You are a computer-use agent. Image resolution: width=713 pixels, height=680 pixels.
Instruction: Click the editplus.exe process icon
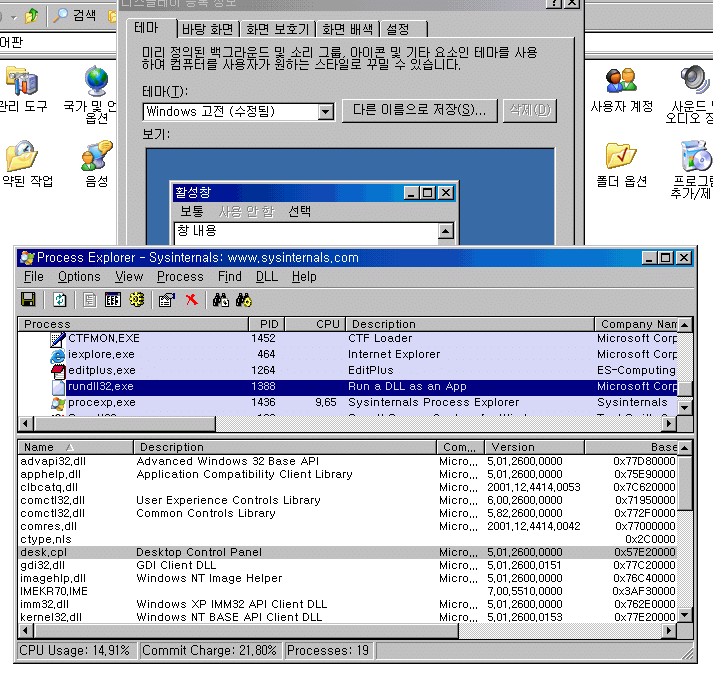pyautogui.click(x=58, y=371)
